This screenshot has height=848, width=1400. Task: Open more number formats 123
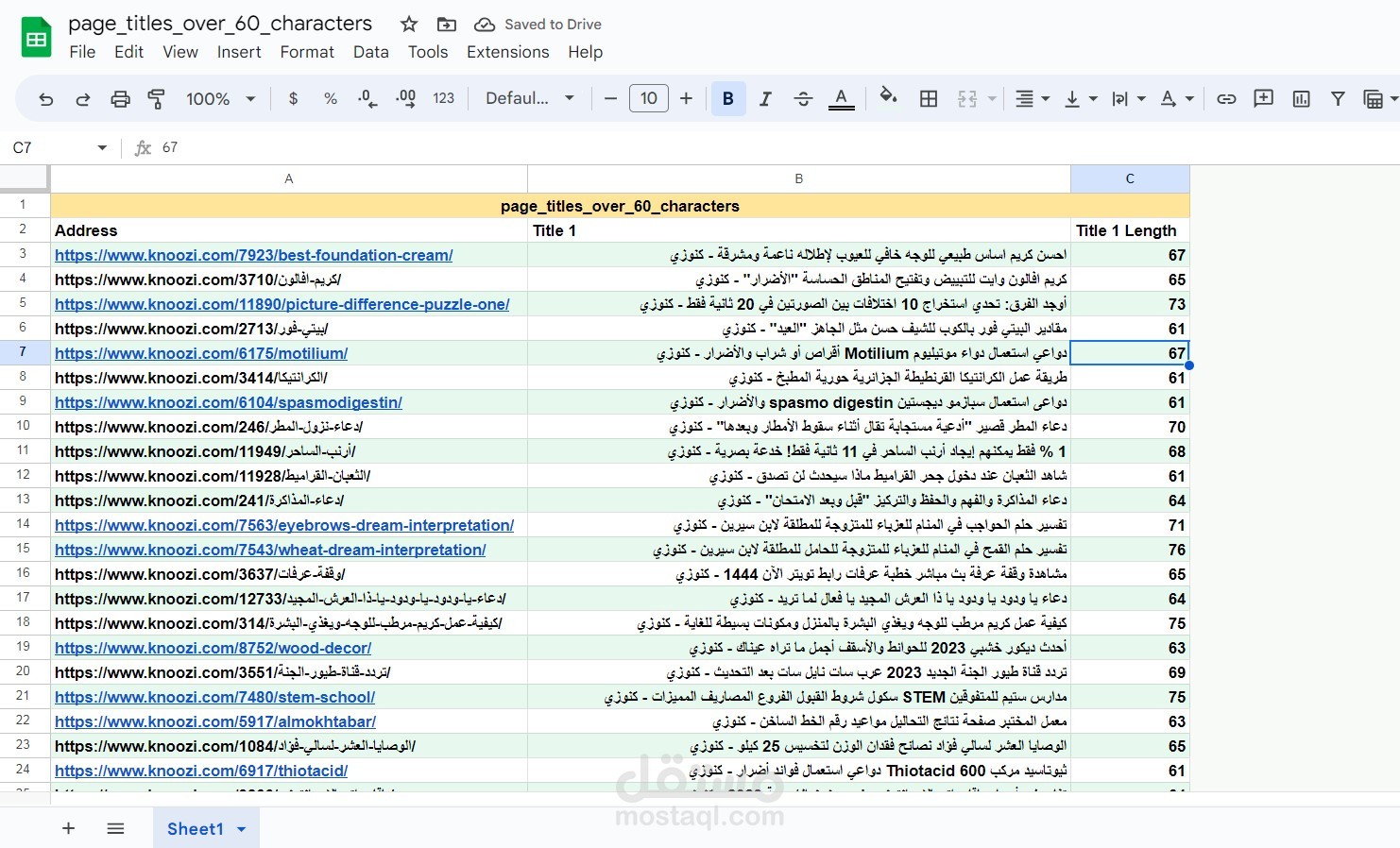(444, 98)
